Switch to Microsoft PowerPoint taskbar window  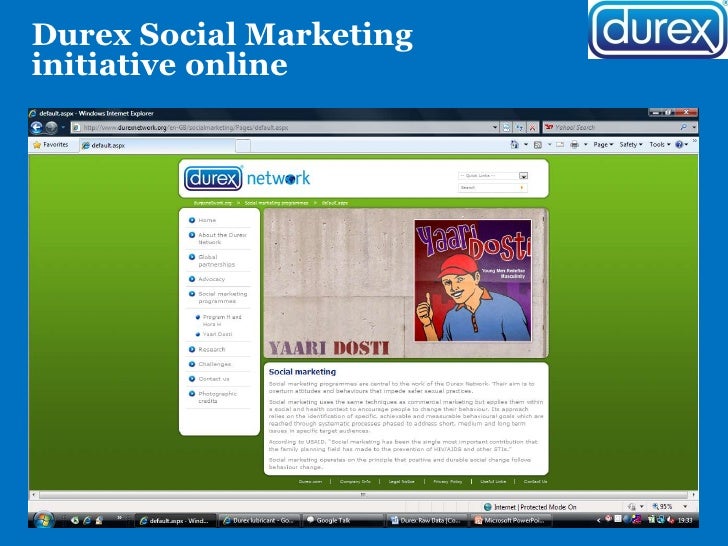pos(510,520)
